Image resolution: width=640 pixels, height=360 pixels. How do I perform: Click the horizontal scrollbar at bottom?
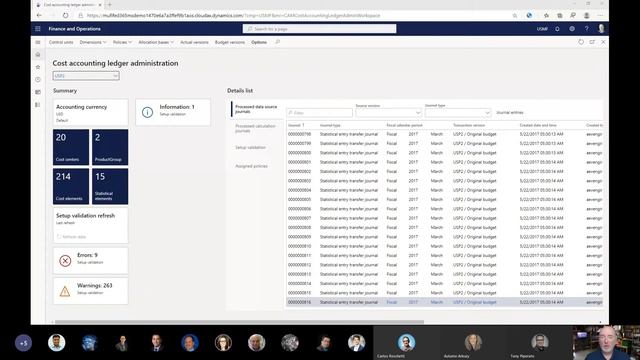(x=239, y=322)
